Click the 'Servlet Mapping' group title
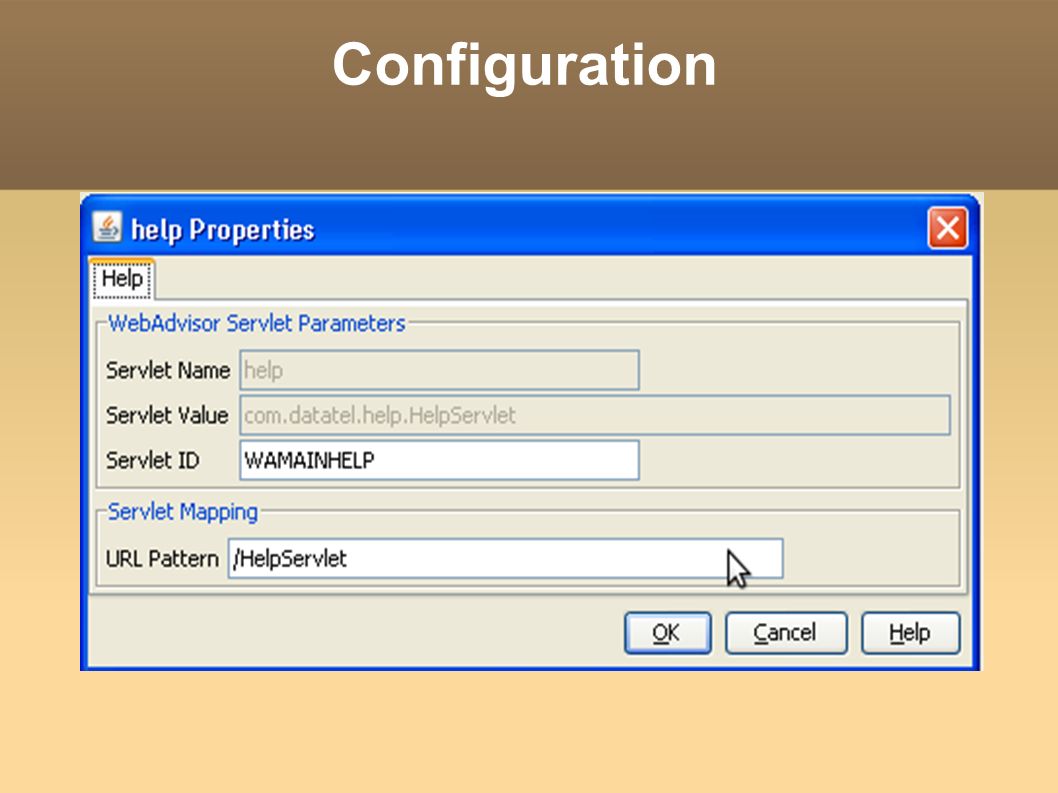Image resolution: width=1058 pixels, height=793 pixels. click(183, 512)
